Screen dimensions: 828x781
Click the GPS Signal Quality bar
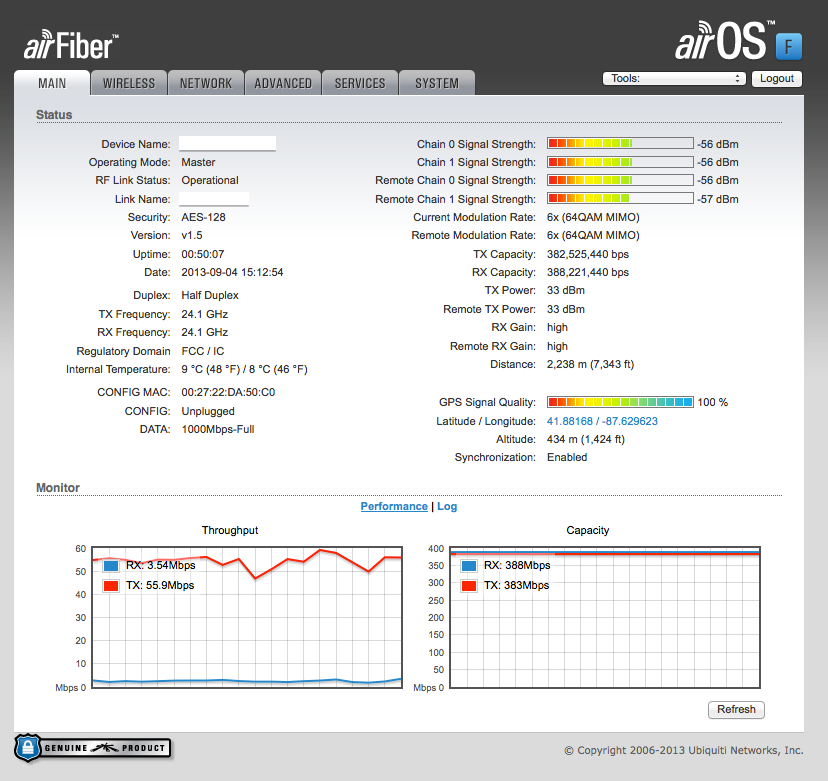[x=620, y=402]
